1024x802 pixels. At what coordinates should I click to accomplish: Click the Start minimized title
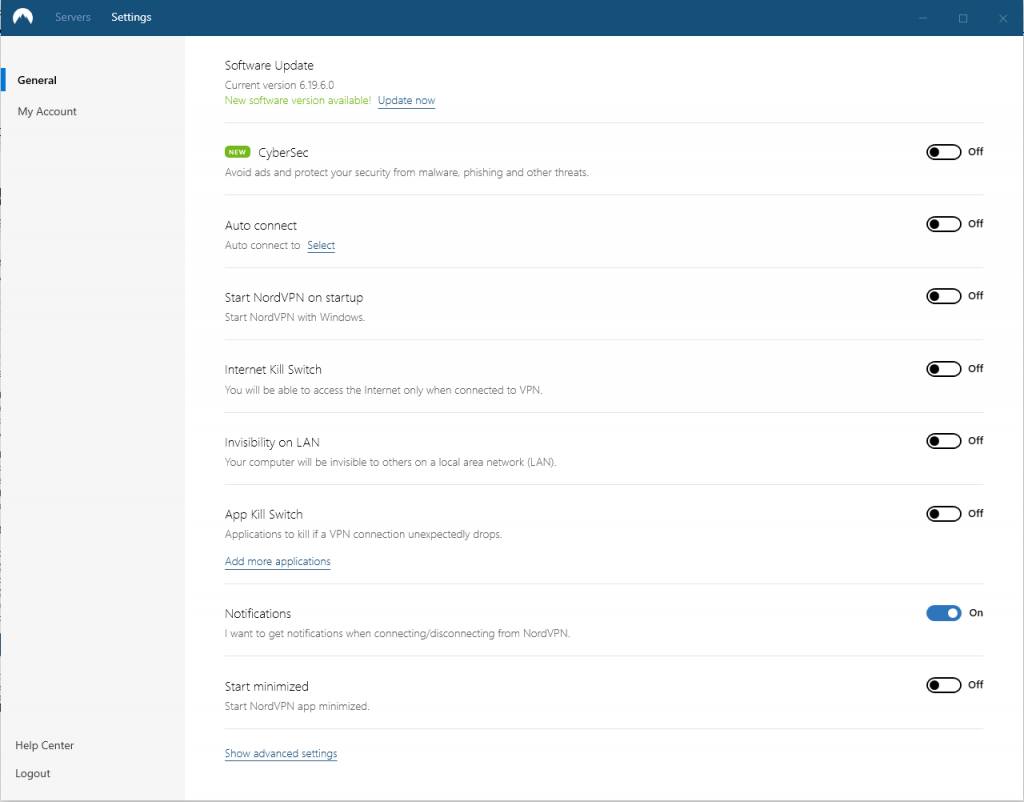(x=266, y=686)
